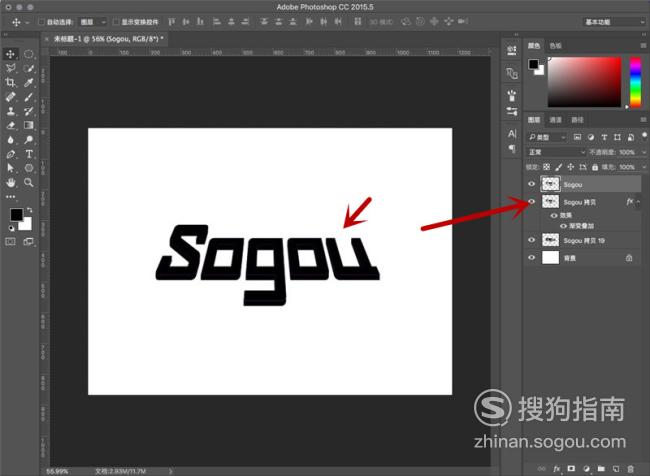This screenshot has height=476, width=650.
Task: Select the Eraser tool
Action: pos(10,125)
